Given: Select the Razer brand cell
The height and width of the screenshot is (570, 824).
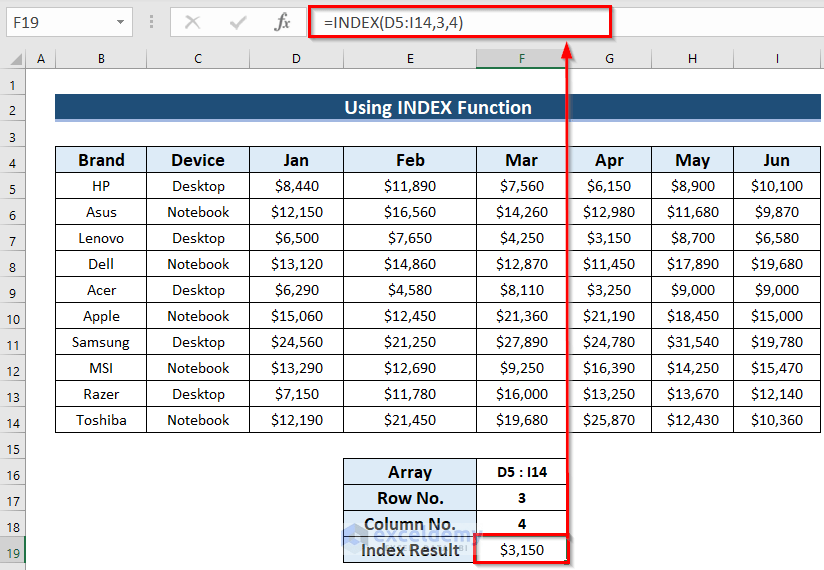Looking at the screenshot, I should (x=101, y=394).
